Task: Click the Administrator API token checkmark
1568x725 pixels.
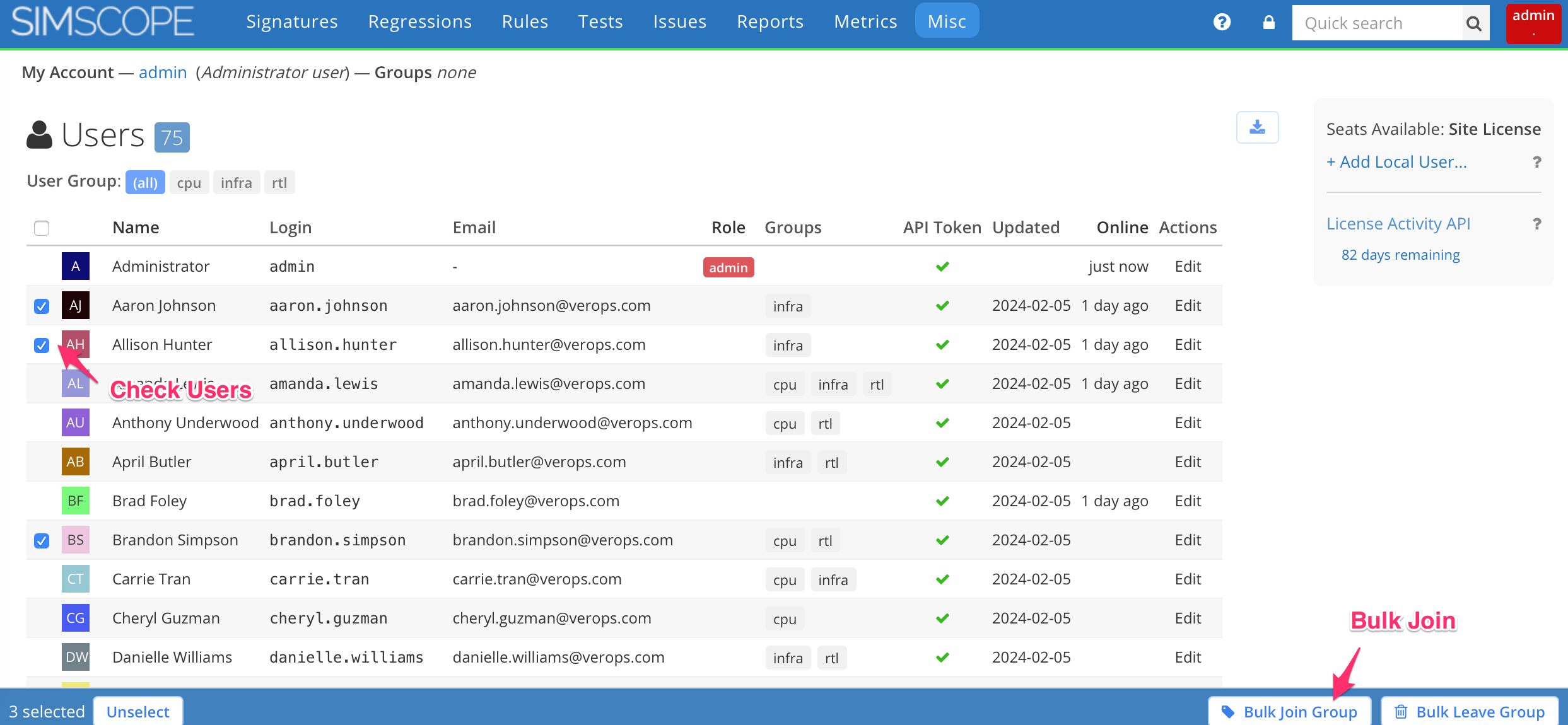Action: click(x=942, y=267)
